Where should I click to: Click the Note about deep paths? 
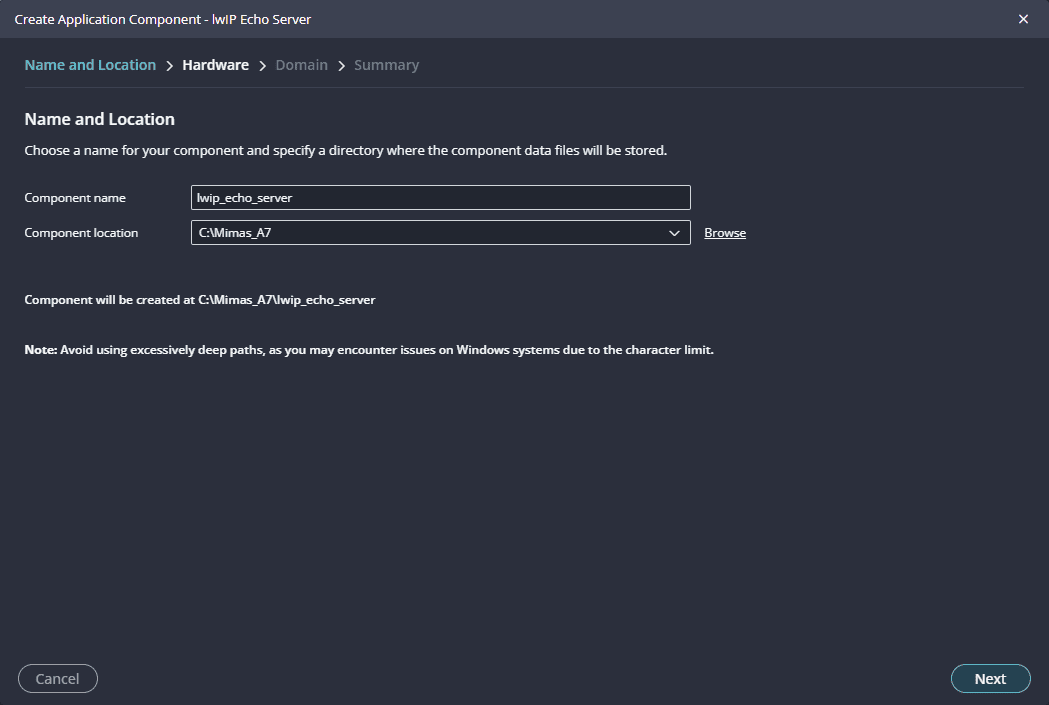pyautogui.click(x=369, y=350)
